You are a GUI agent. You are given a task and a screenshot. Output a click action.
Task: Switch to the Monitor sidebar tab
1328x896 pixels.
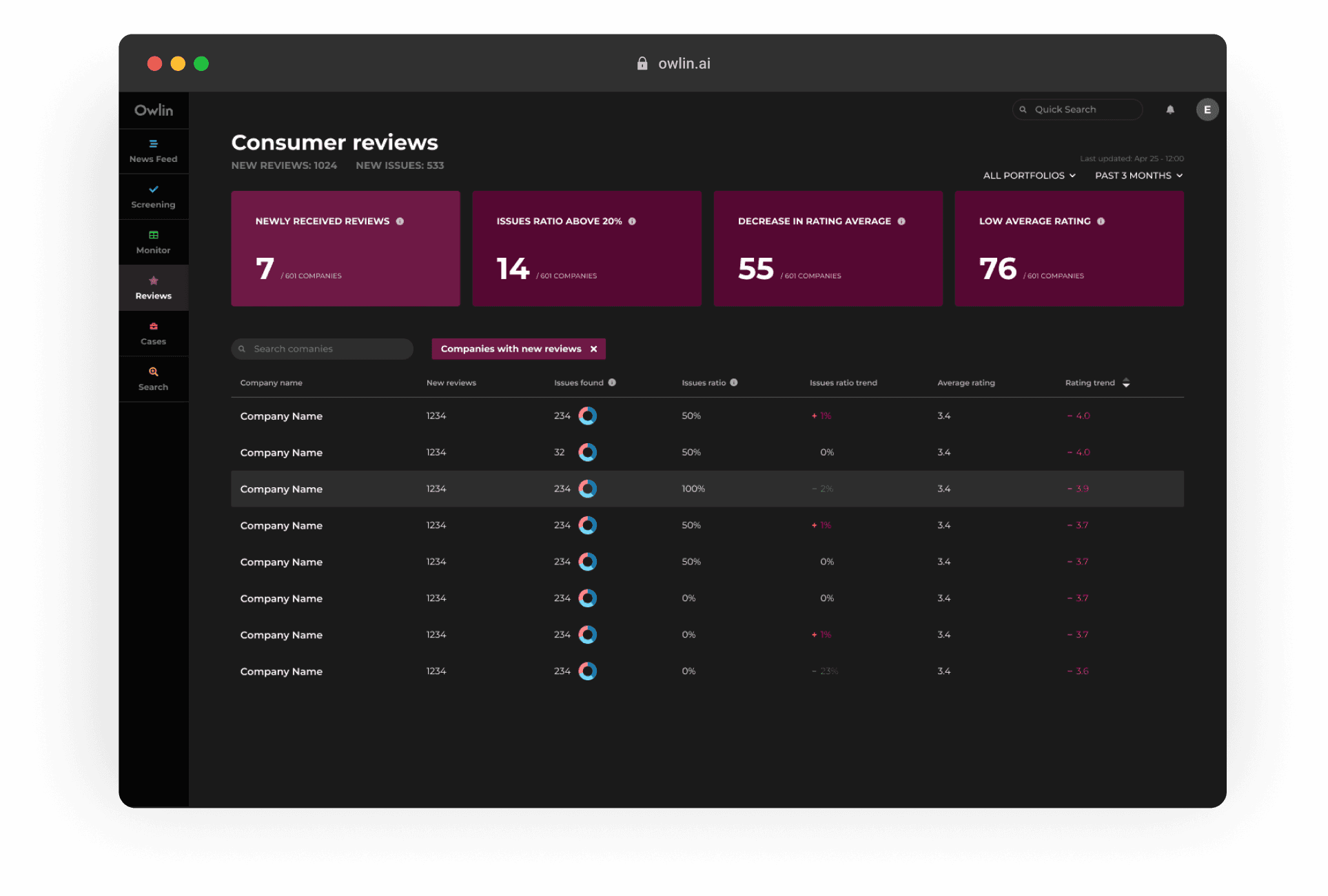pos(154,243)
